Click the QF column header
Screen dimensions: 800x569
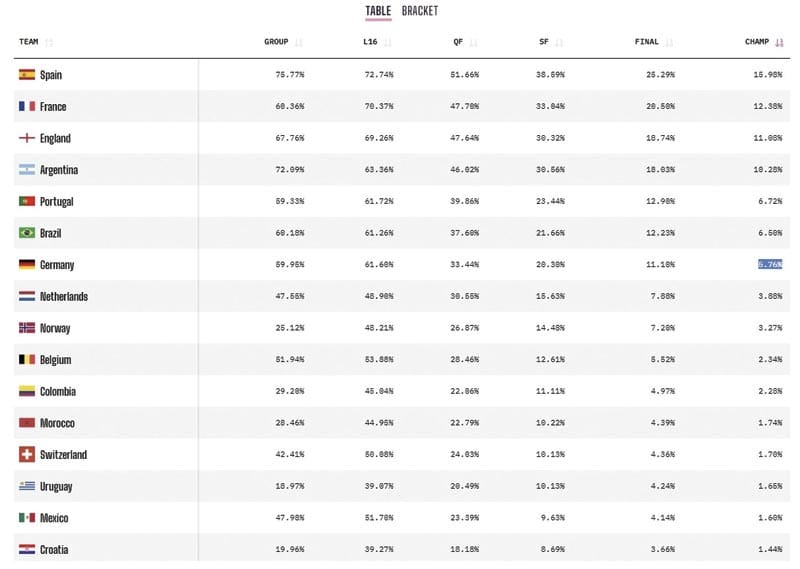(x=458, y=42)
